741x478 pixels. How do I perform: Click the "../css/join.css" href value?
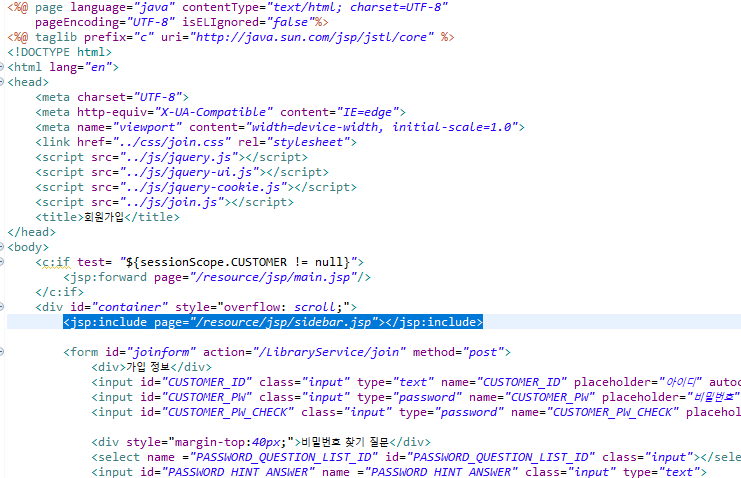pyautogui.click(x=172, y=142)
